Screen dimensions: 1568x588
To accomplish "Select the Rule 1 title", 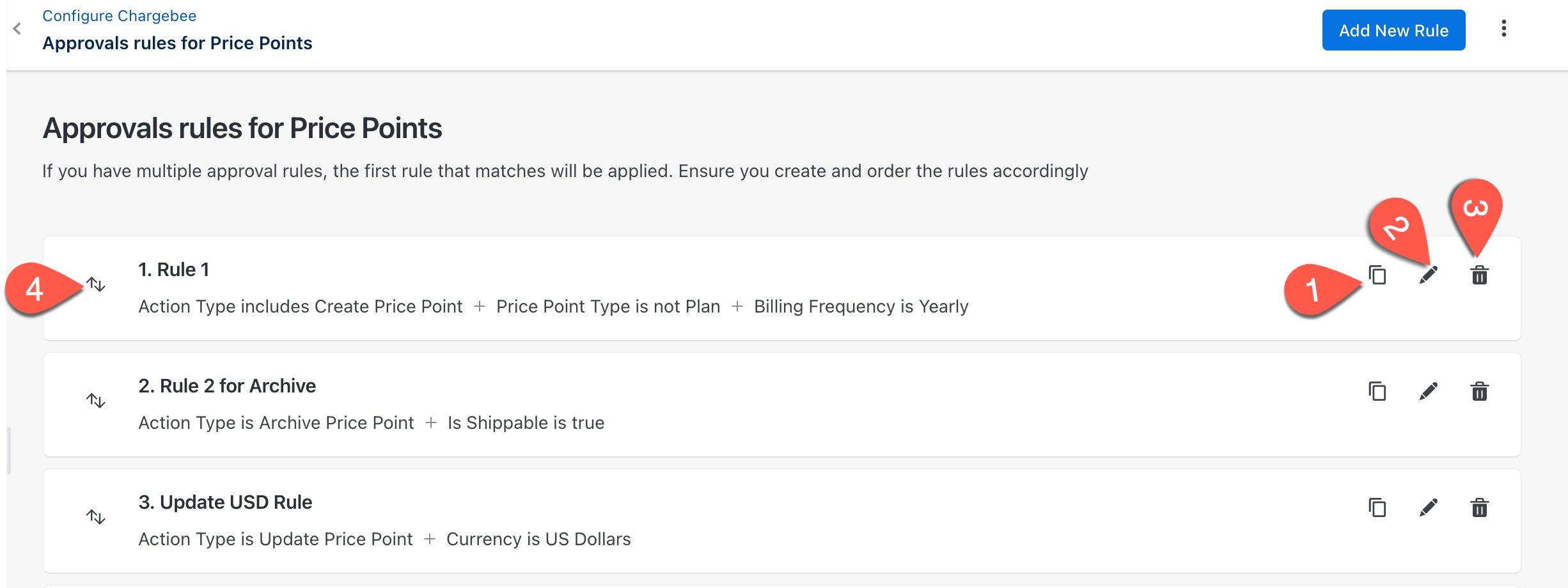I will pos(174,270).
